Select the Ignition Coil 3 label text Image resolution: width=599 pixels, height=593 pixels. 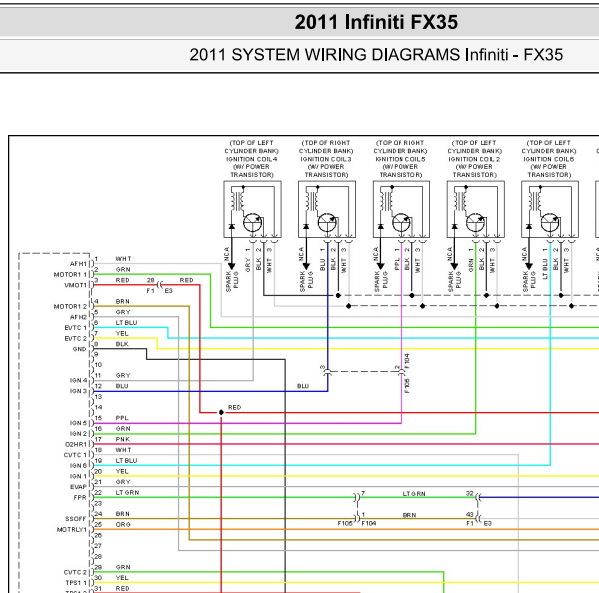point(326,159)
